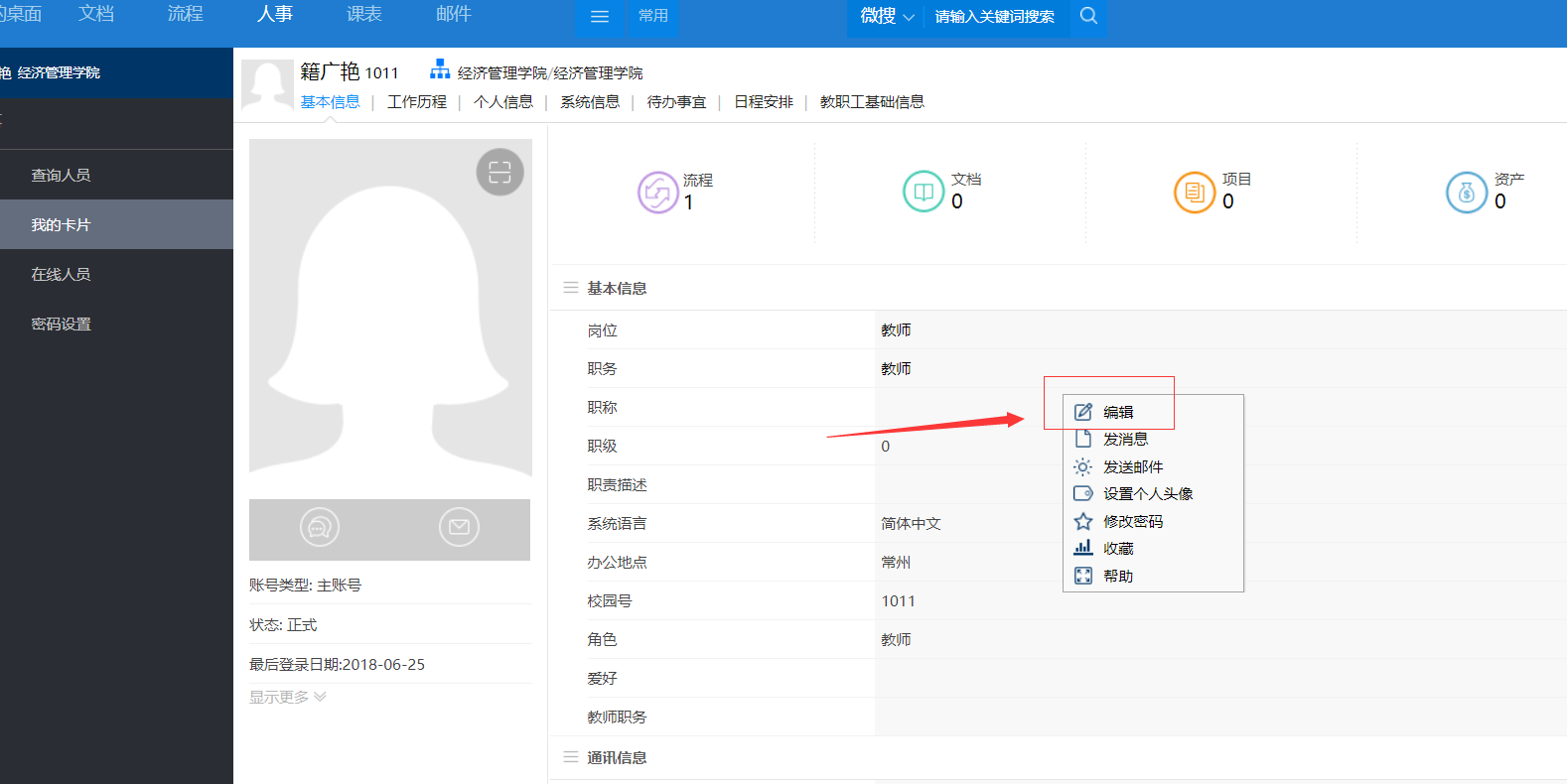Click the blue 资产 asset icon
1567x784 pixels.
(x=1466, y=192)
